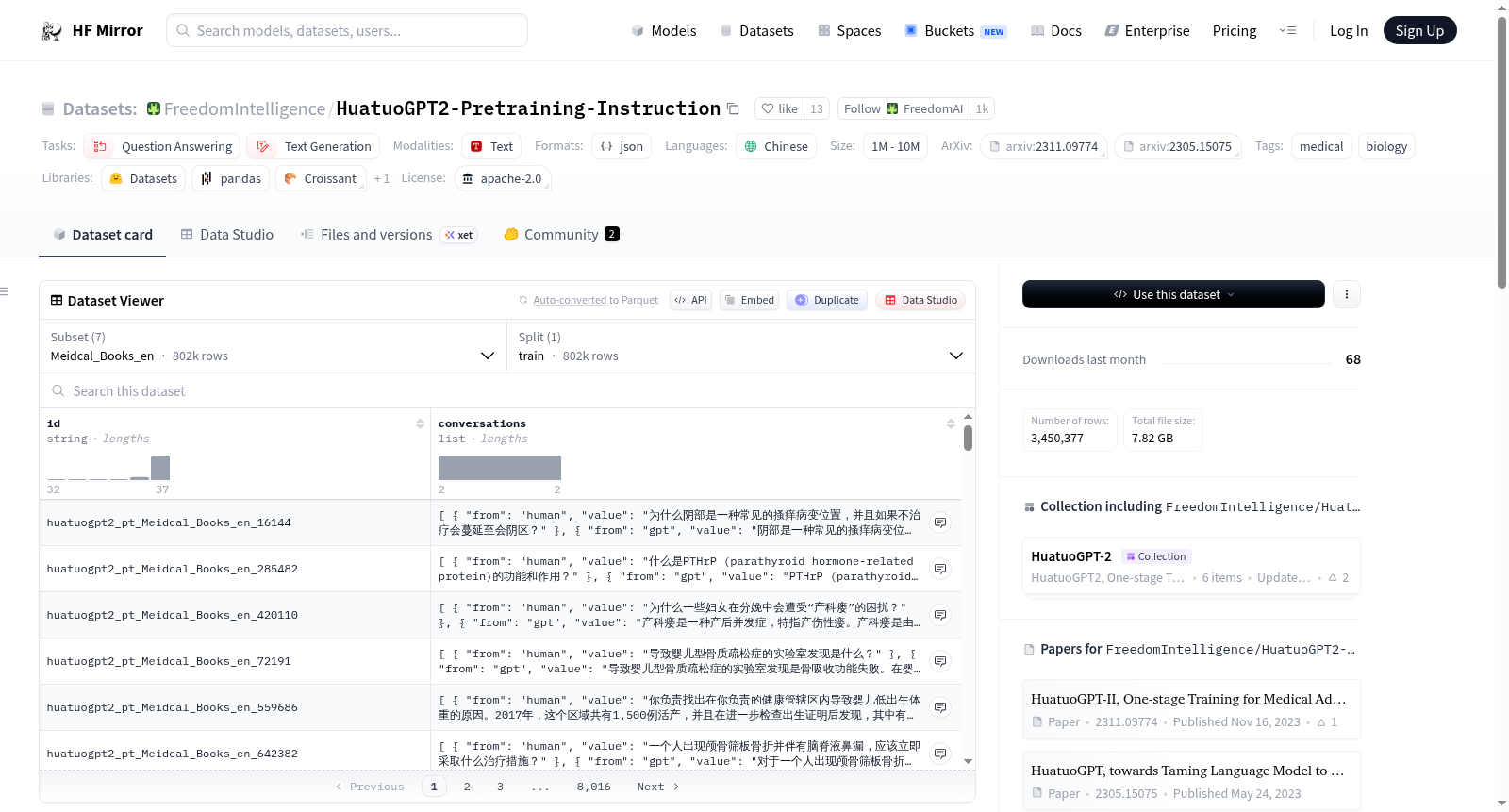
Task: Open the navigation overflow menu icon
Action: [1287, 31]
